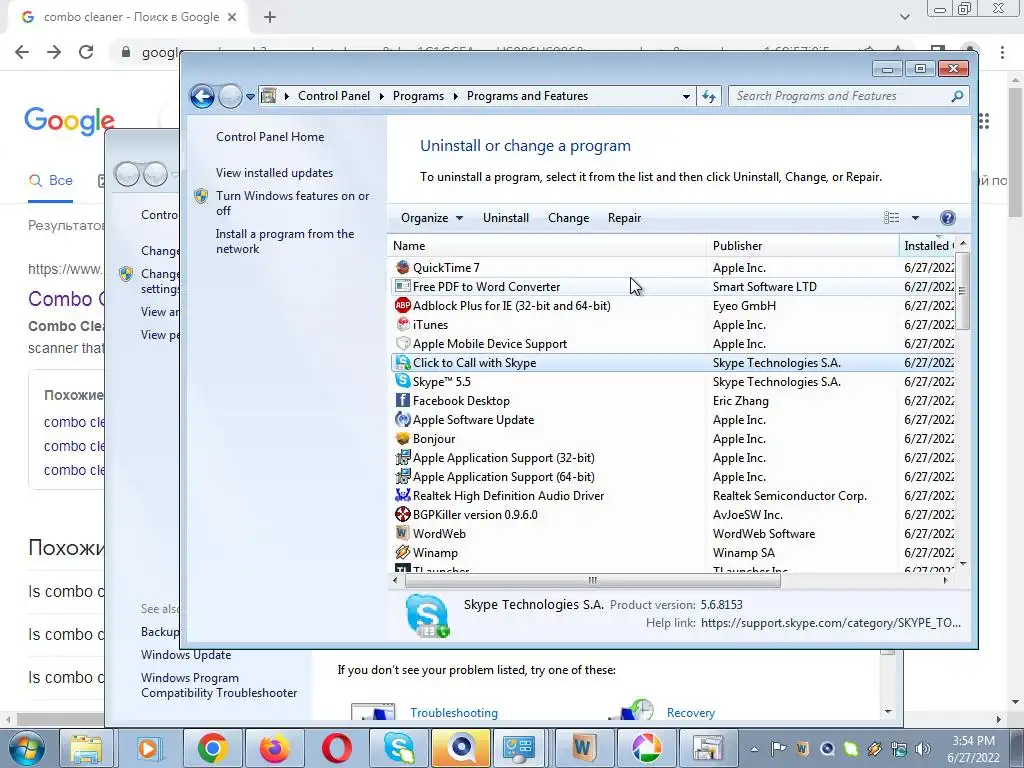Open the change view dropdown arrow
1024x768 pixels.
point(915,218)
